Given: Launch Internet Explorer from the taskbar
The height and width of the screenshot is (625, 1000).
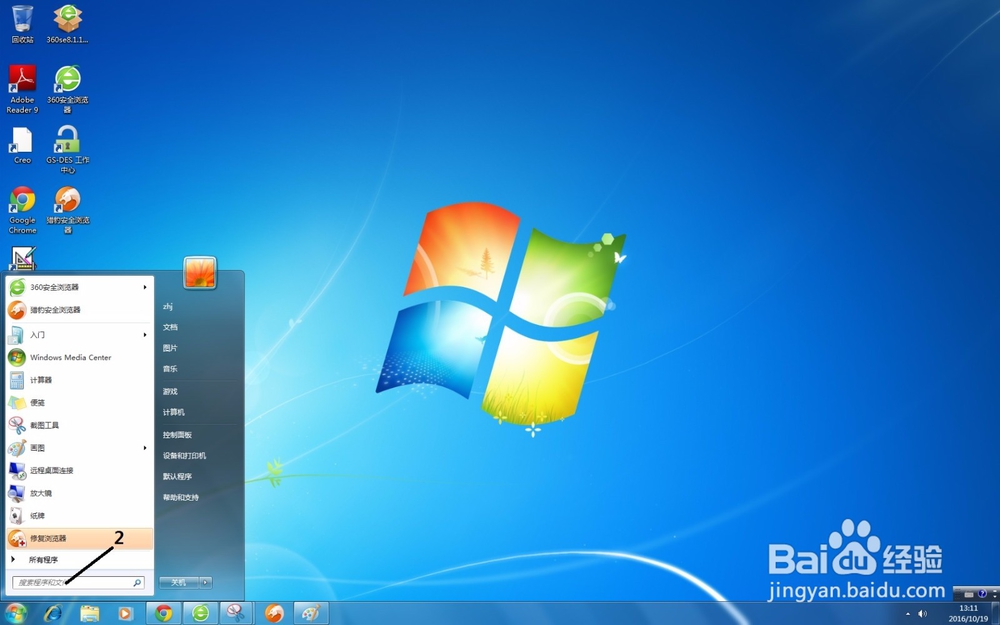Looking at the screenshot, I should [x=53, y=614].
